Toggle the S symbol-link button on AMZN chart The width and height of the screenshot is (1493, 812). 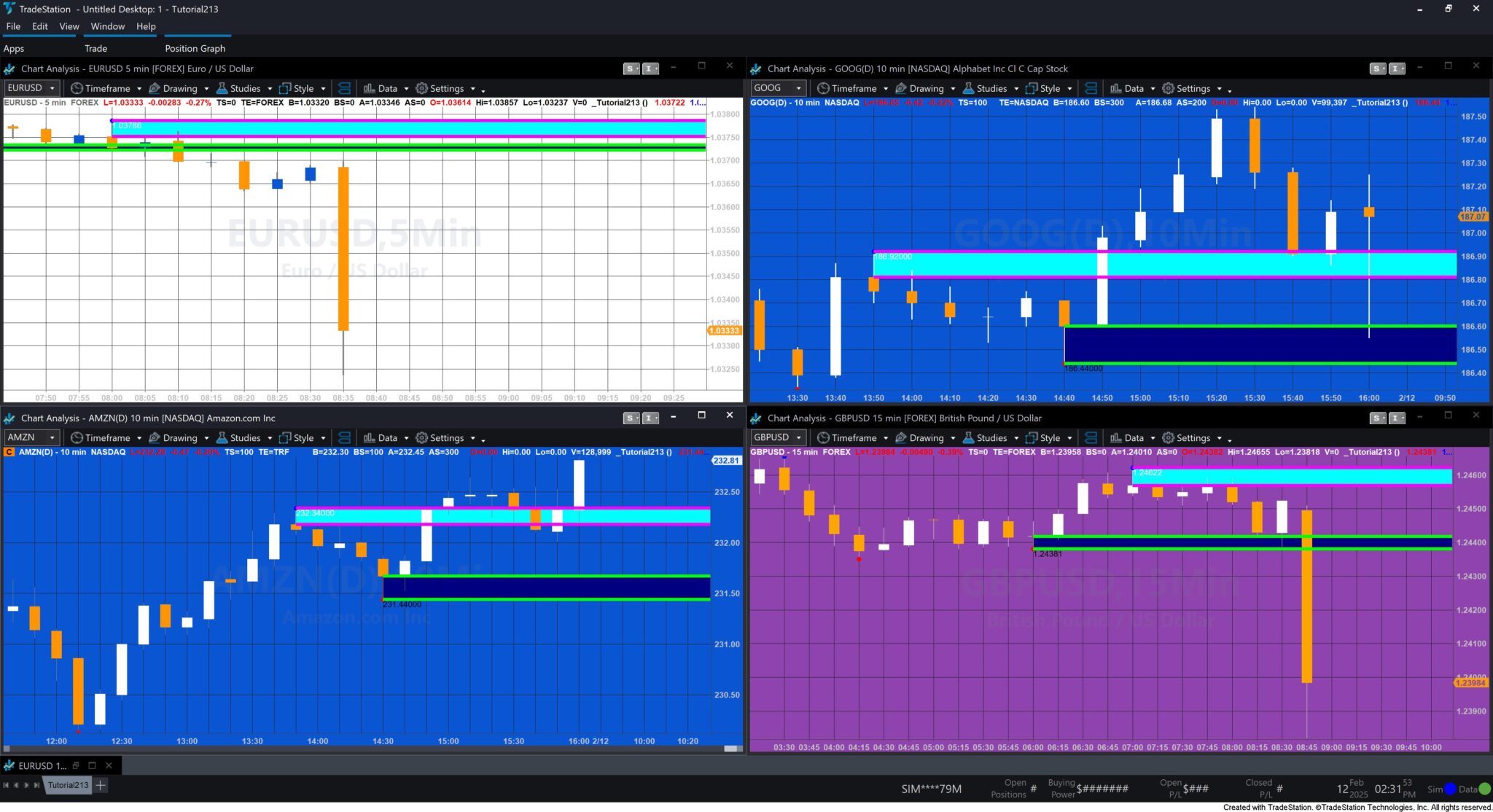point(630,418)
